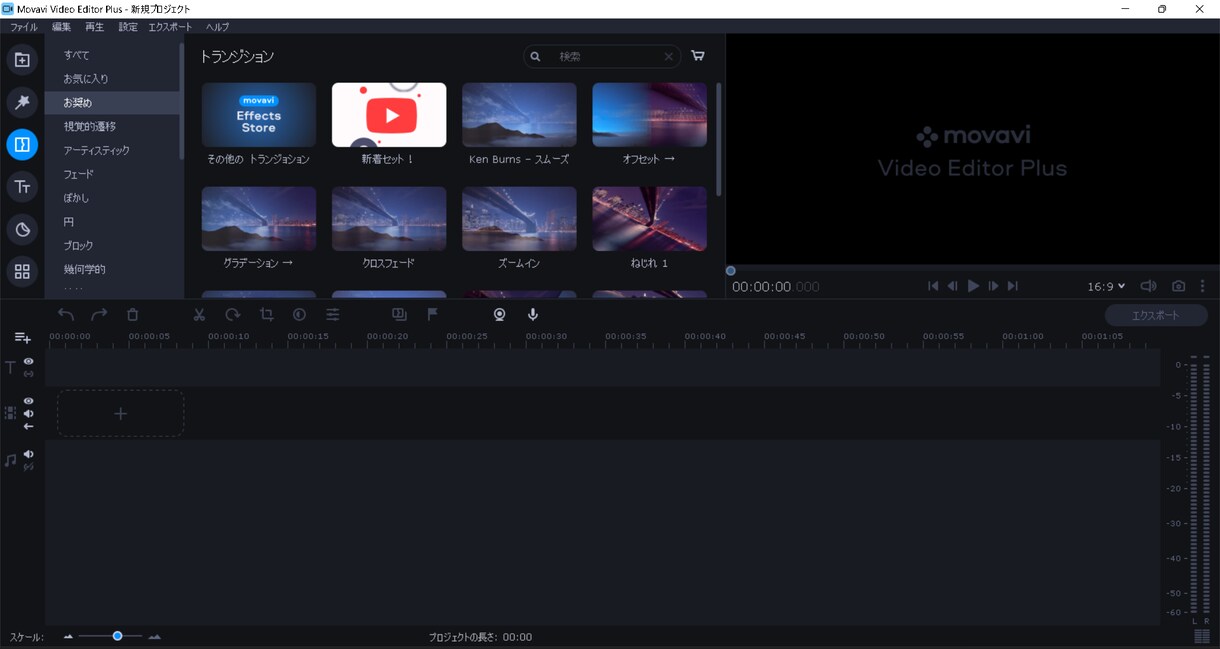Select the すべて category
Image resolution: width=1220 pixels, height=649 pixels.
pos(112,55)
